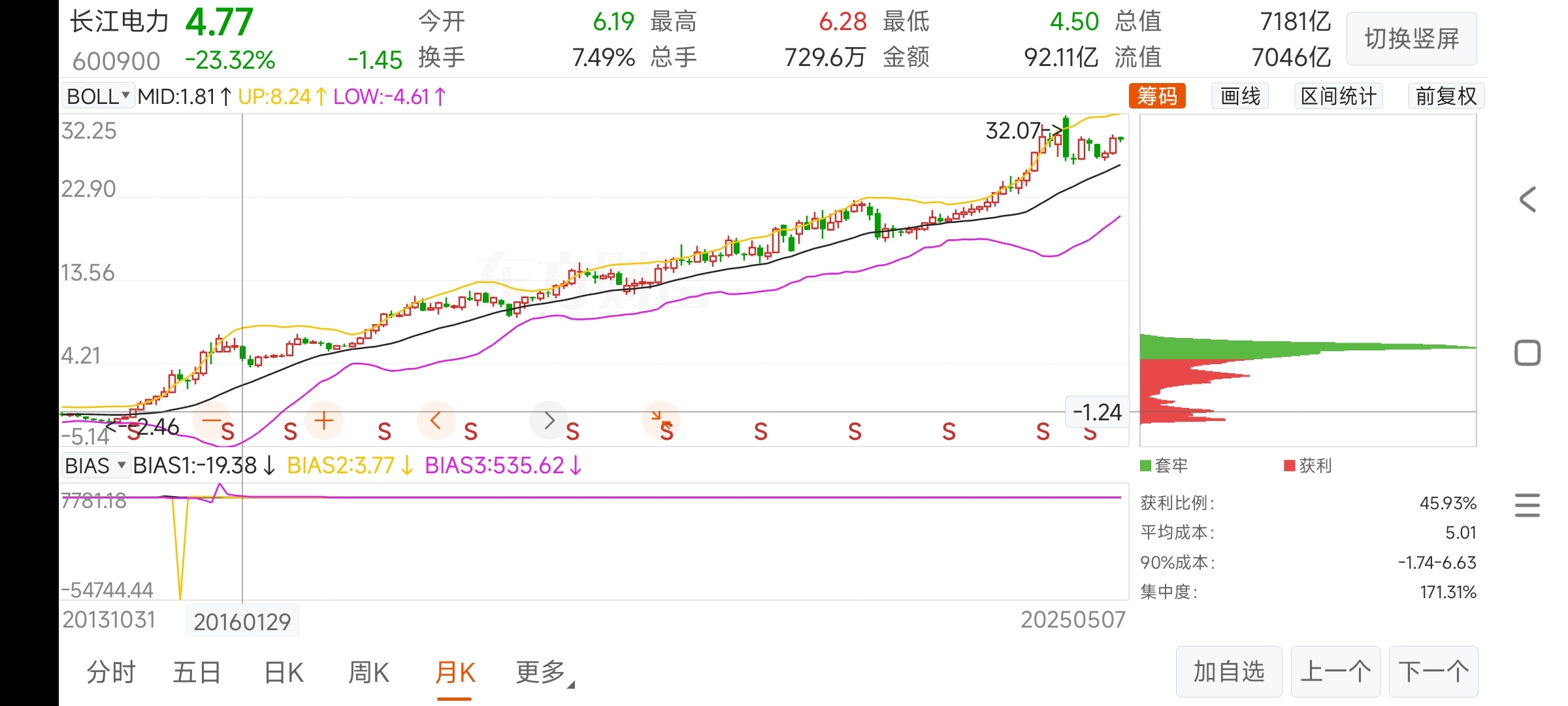Tap the BOLL UP value 8.24
Screen dimensions: 1568x706
[290, 96]
